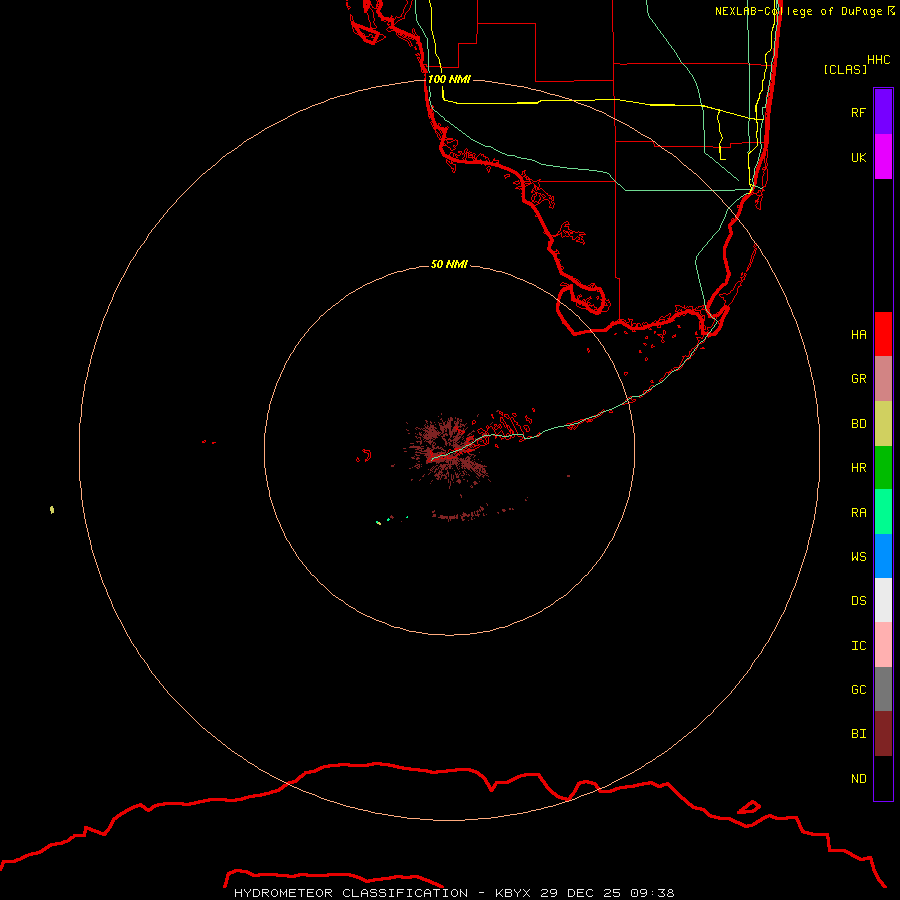Click the HR green legend swatch
Screen dimensions: 900x900
pos(883,468)
